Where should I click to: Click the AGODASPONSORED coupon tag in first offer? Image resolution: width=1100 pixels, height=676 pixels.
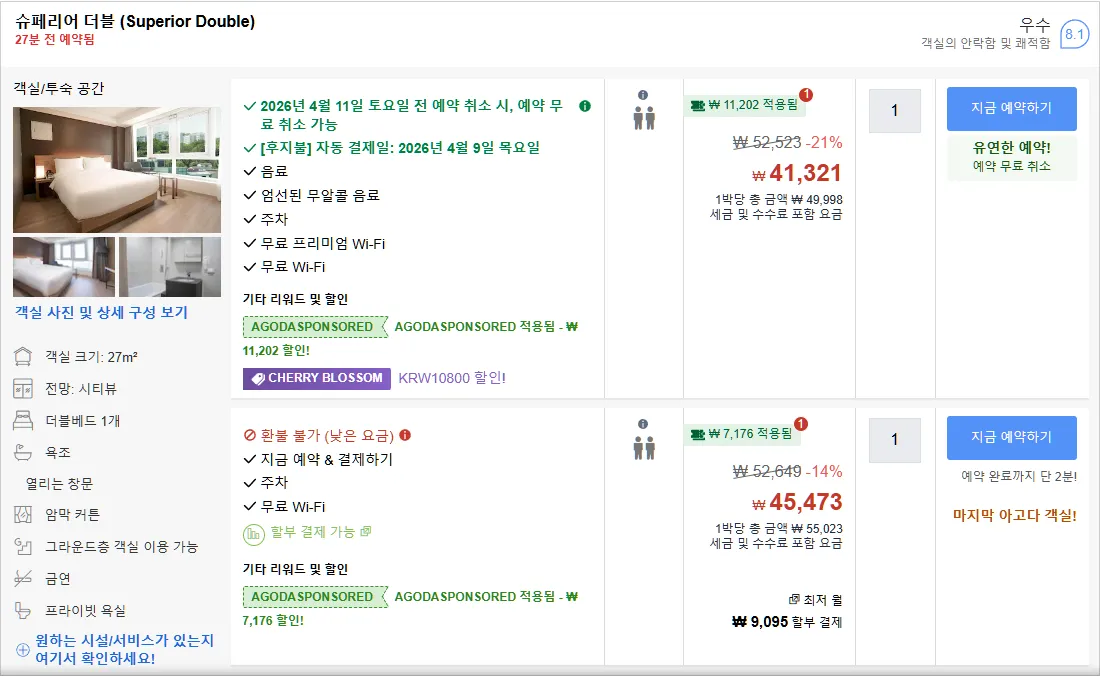coord(315,327)
